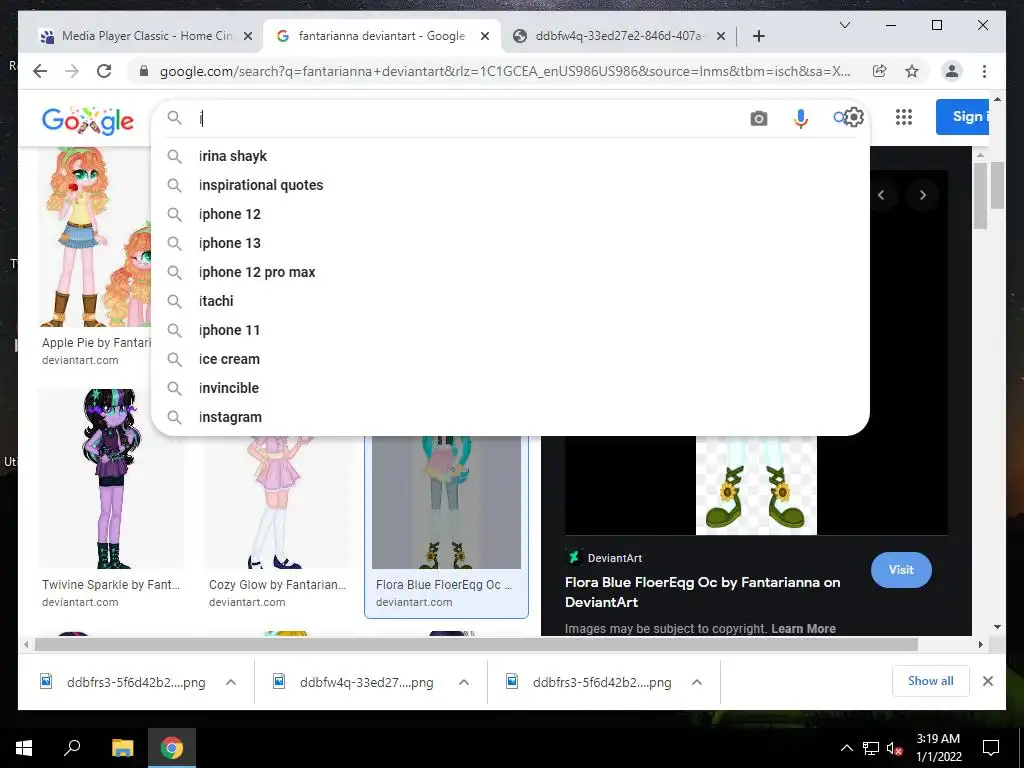Click the Sign in button
Viewport: 1024px width, 768px height.
tap(963, 117)
